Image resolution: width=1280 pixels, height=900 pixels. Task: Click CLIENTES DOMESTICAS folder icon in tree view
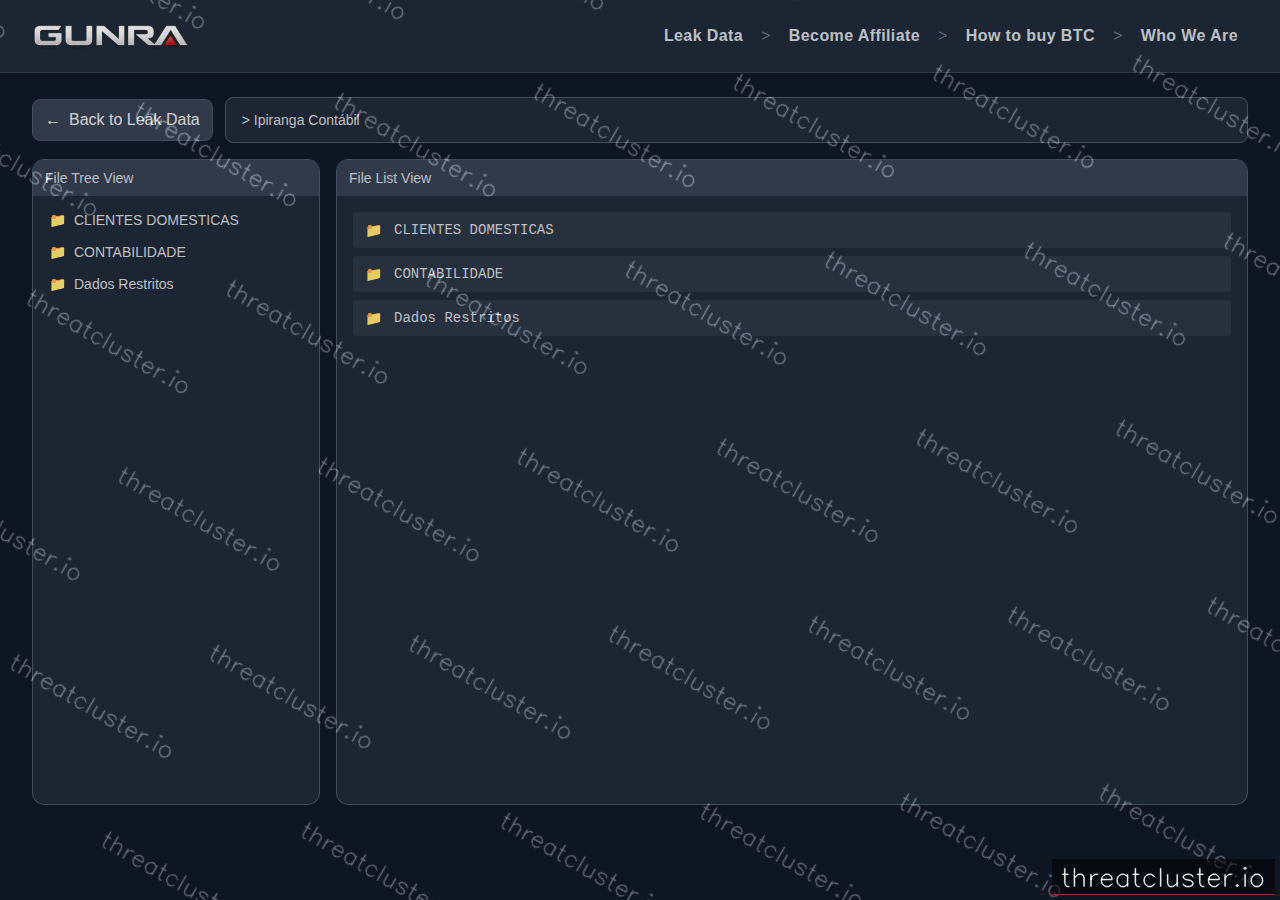tap(57, 220)
